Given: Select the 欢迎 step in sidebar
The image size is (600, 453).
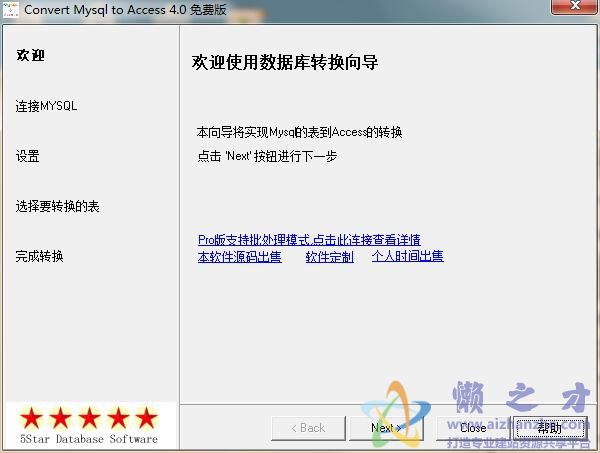Looking at the screenshot, I should point(31,55).
